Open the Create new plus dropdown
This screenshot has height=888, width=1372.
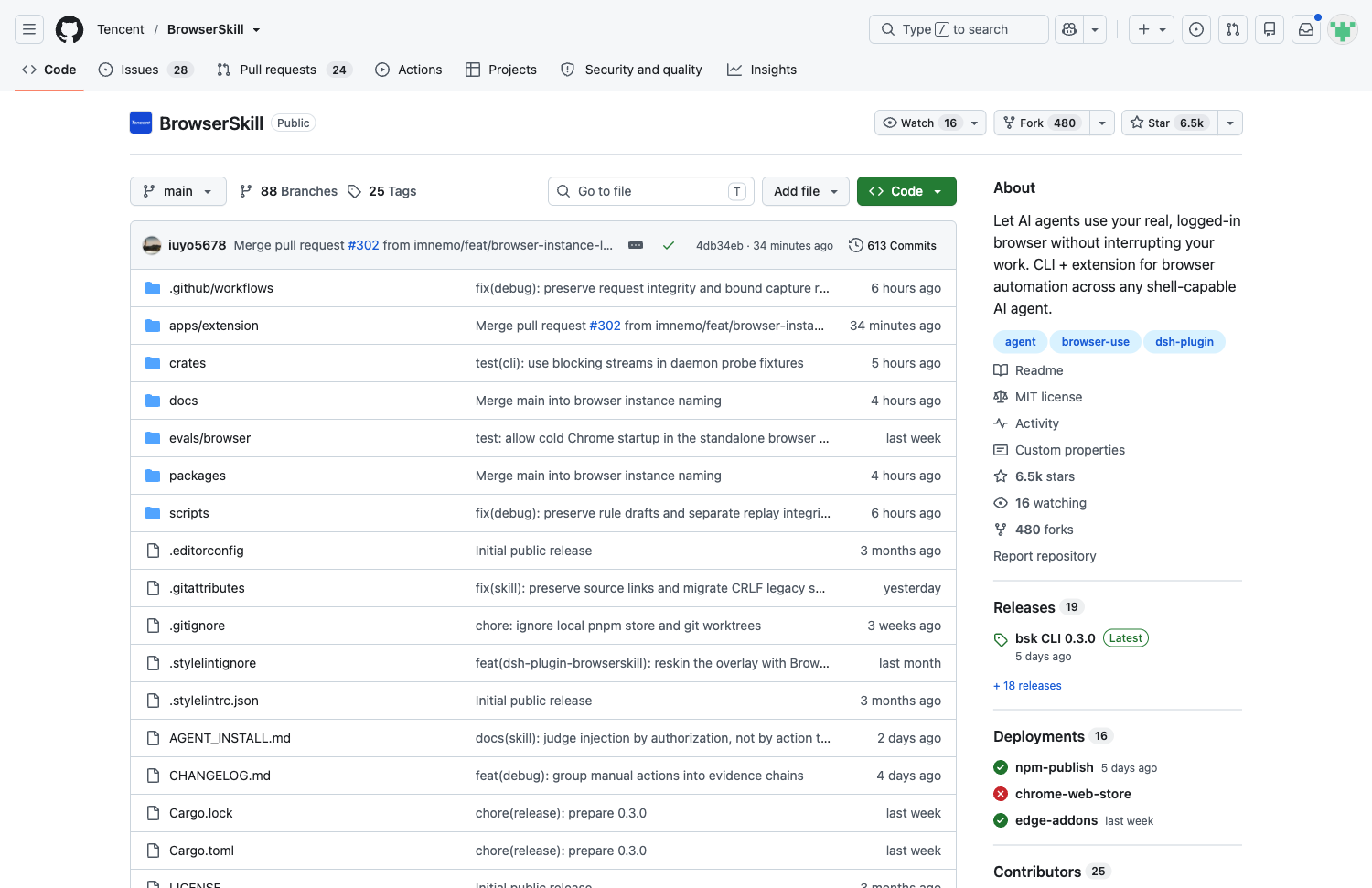point(1152,29)
